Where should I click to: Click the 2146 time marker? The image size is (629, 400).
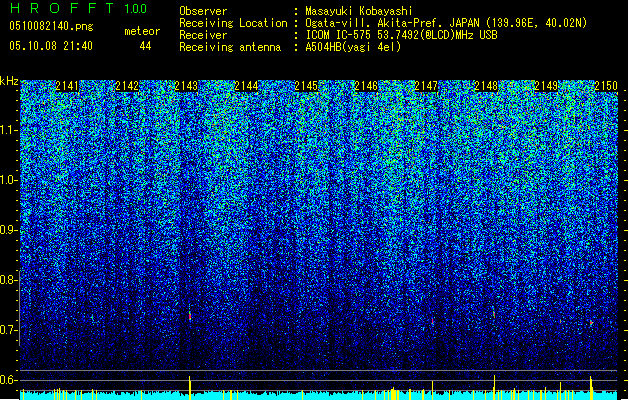pos(366,86)
